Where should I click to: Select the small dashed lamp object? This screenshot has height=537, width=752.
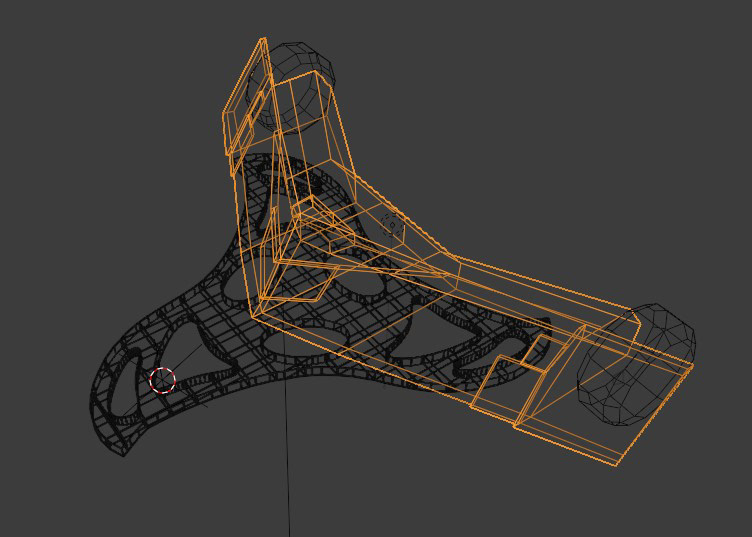coord(392,224)
